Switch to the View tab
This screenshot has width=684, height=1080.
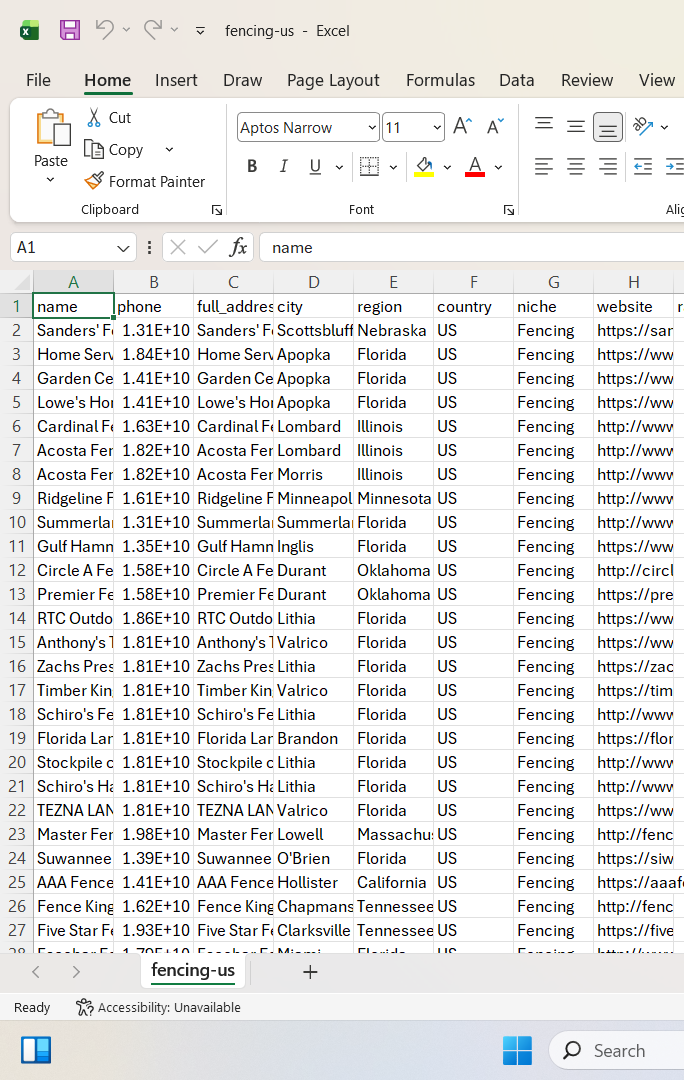(x=656, y=81)
